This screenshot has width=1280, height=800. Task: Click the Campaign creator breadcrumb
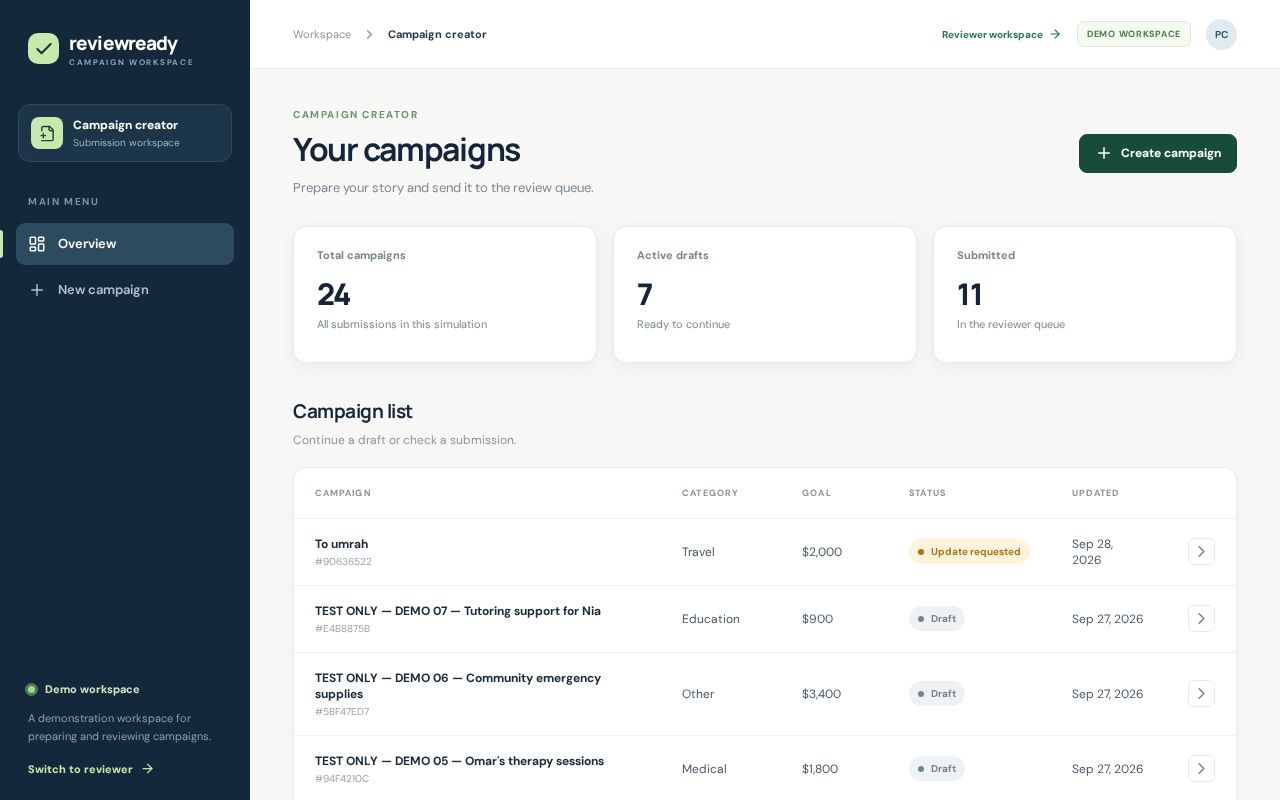click(437, 34)
